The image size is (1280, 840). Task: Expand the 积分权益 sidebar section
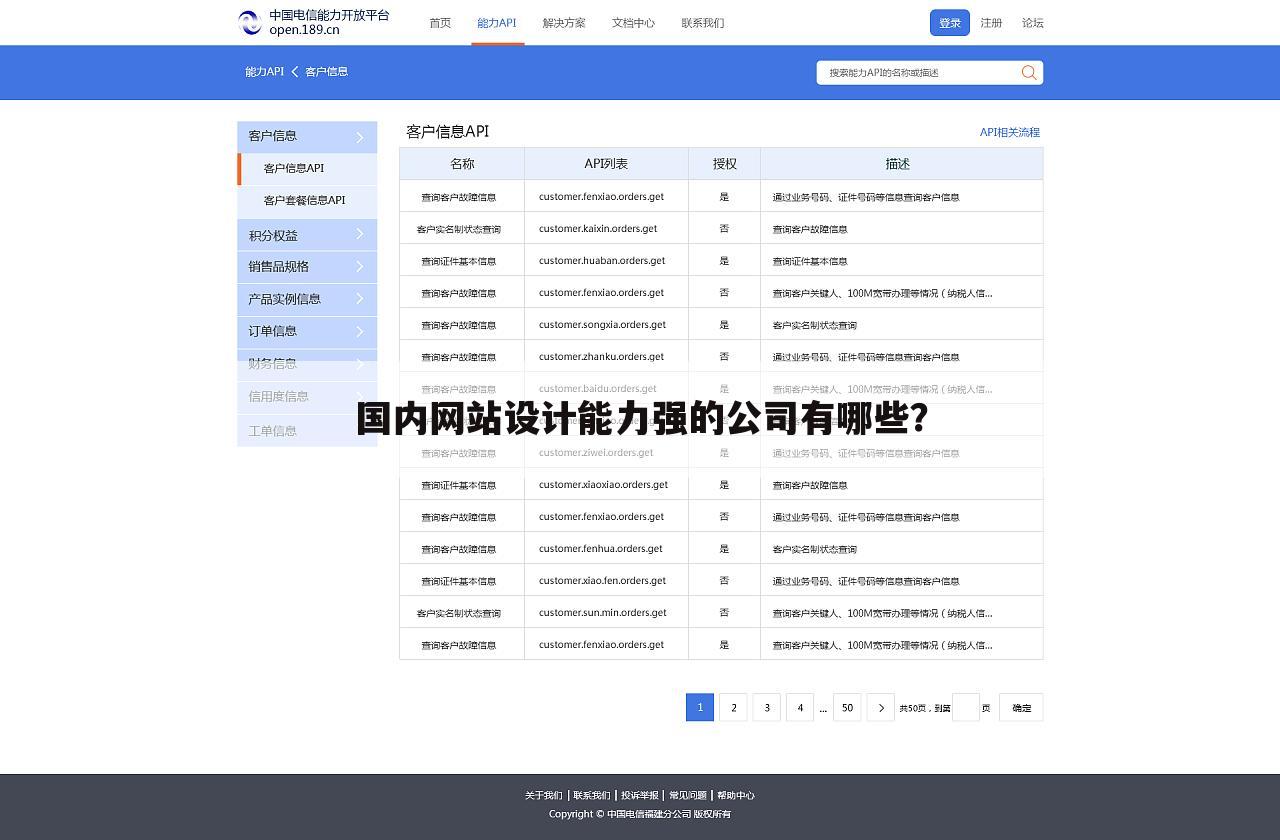(307, 235)
